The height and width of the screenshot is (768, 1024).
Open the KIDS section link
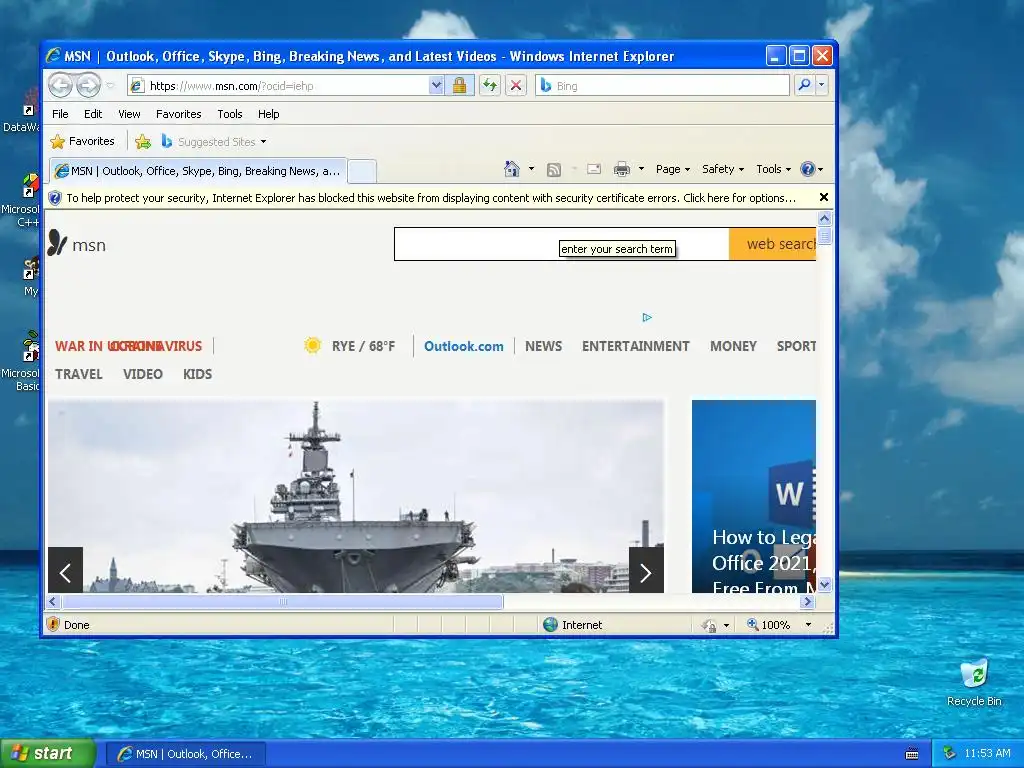(x=197, y=374)
